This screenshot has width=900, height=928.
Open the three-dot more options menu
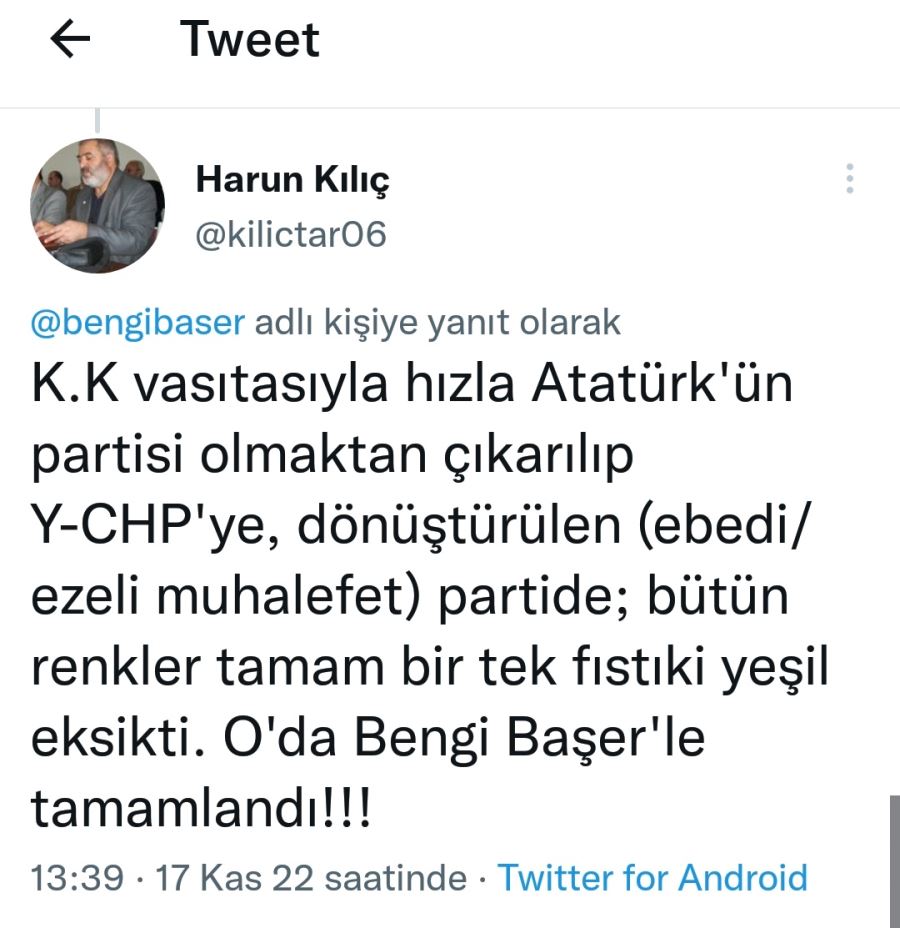tap(850, 178)
